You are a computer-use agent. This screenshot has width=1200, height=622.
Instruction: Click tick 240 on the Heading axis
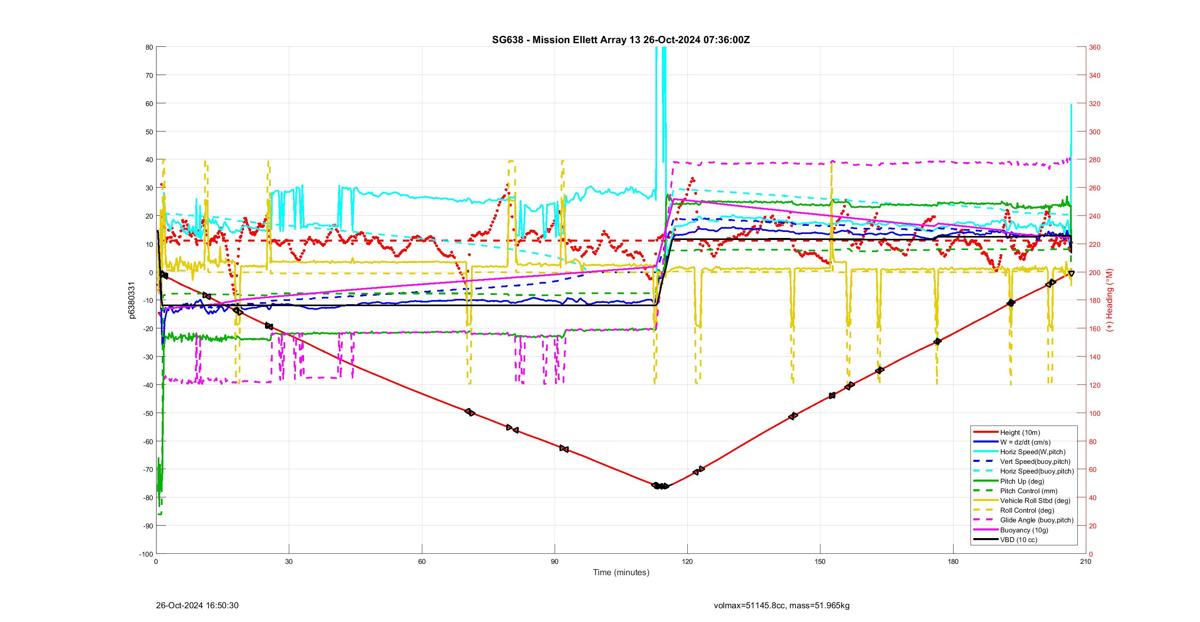pos(1094,216)
